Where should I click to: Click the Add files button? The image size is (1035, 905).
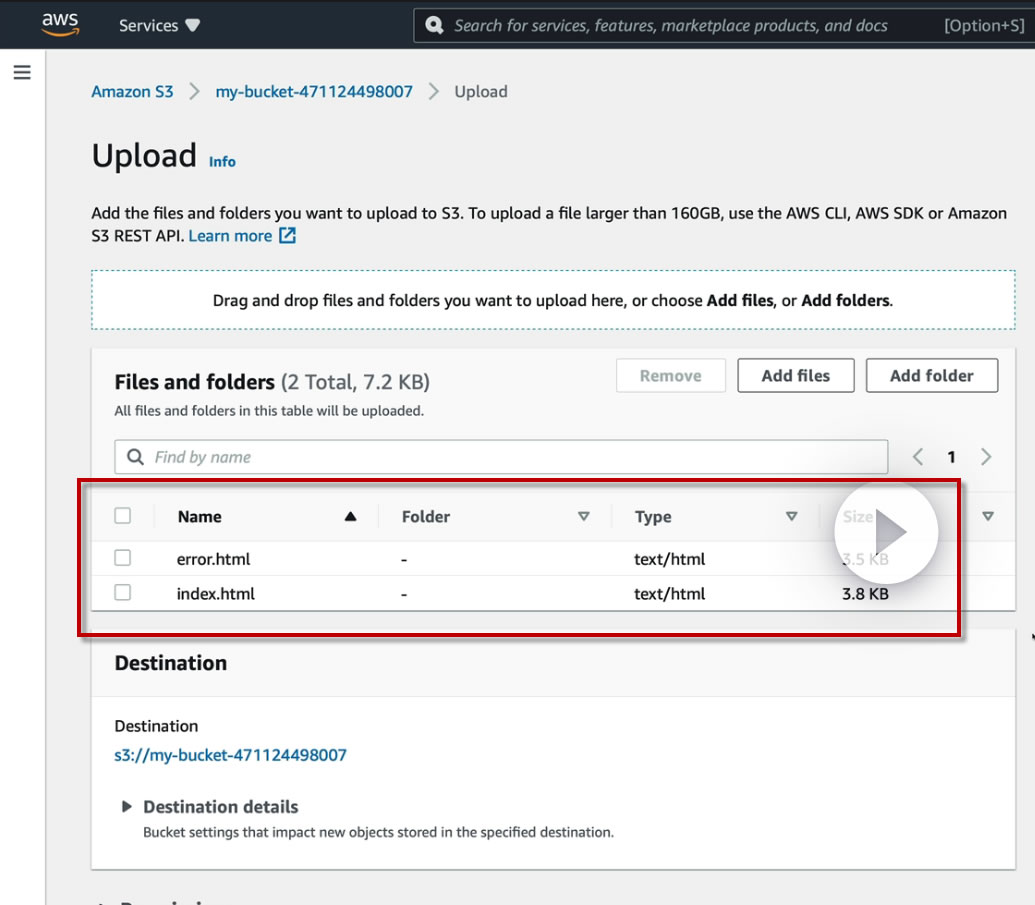[796, 376]
